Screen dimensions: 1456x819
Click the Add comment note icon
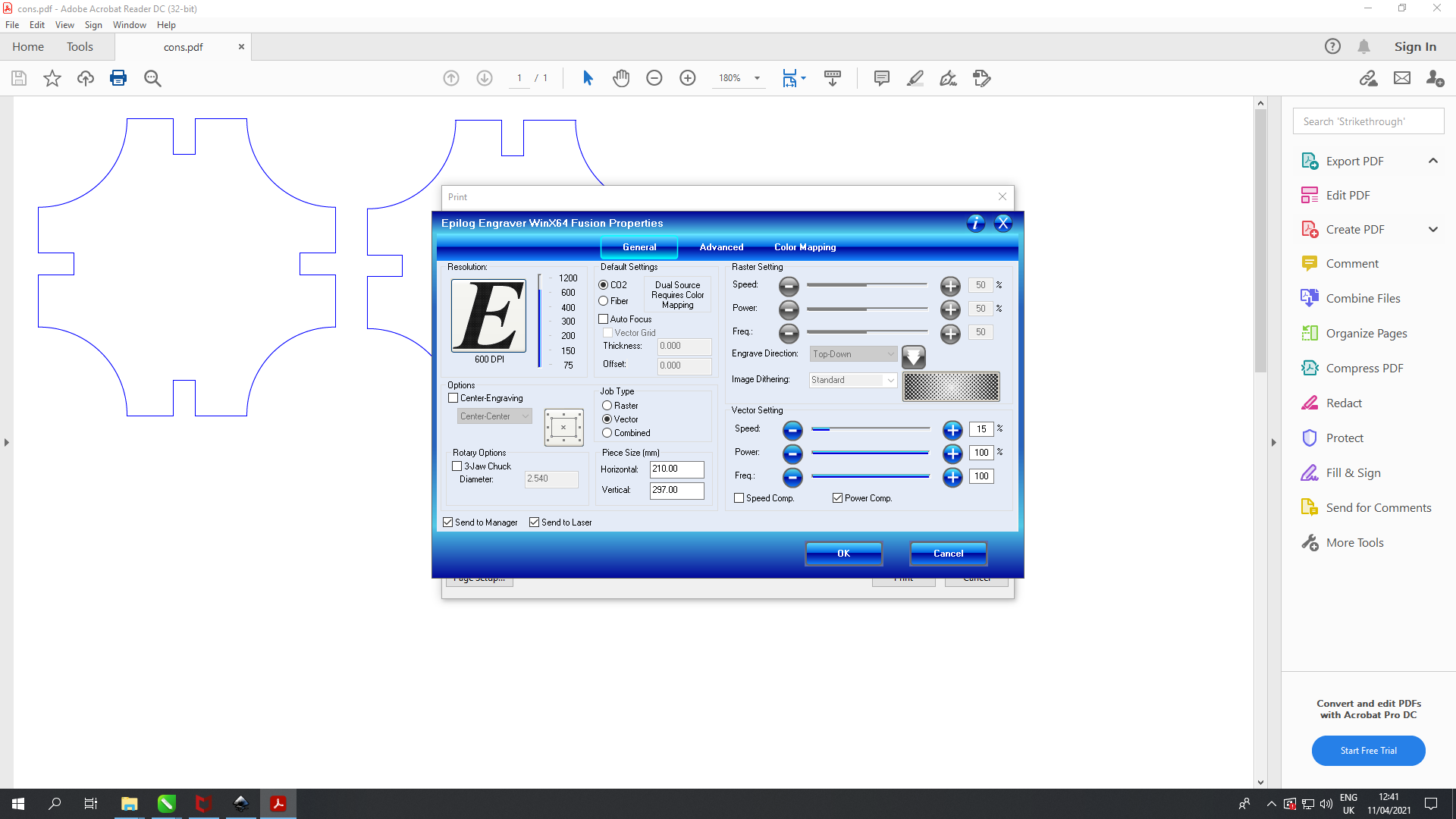point(881,78)
